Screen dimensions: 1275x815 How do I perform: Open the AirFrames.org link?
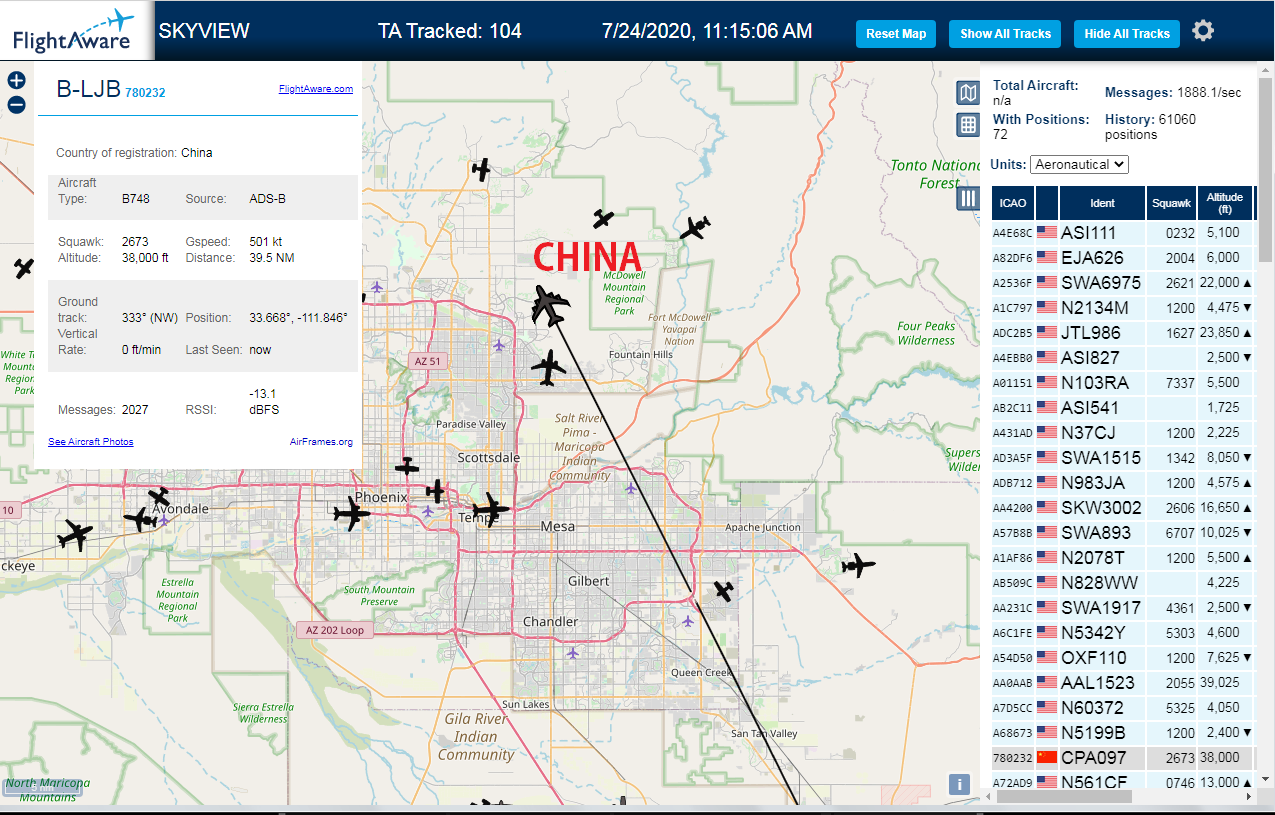click(x=321, y=442)
